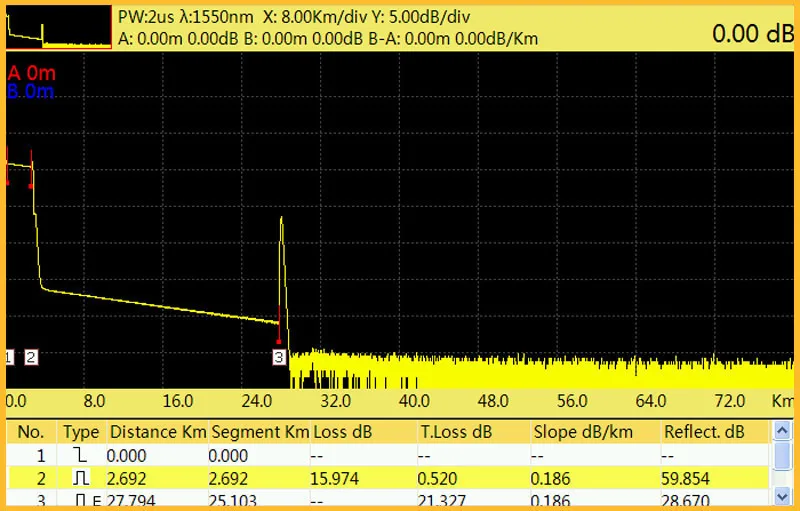The image size is (800, 511).
Task: Click the red A 0m cursor label
Action: (x=32, y=73)
